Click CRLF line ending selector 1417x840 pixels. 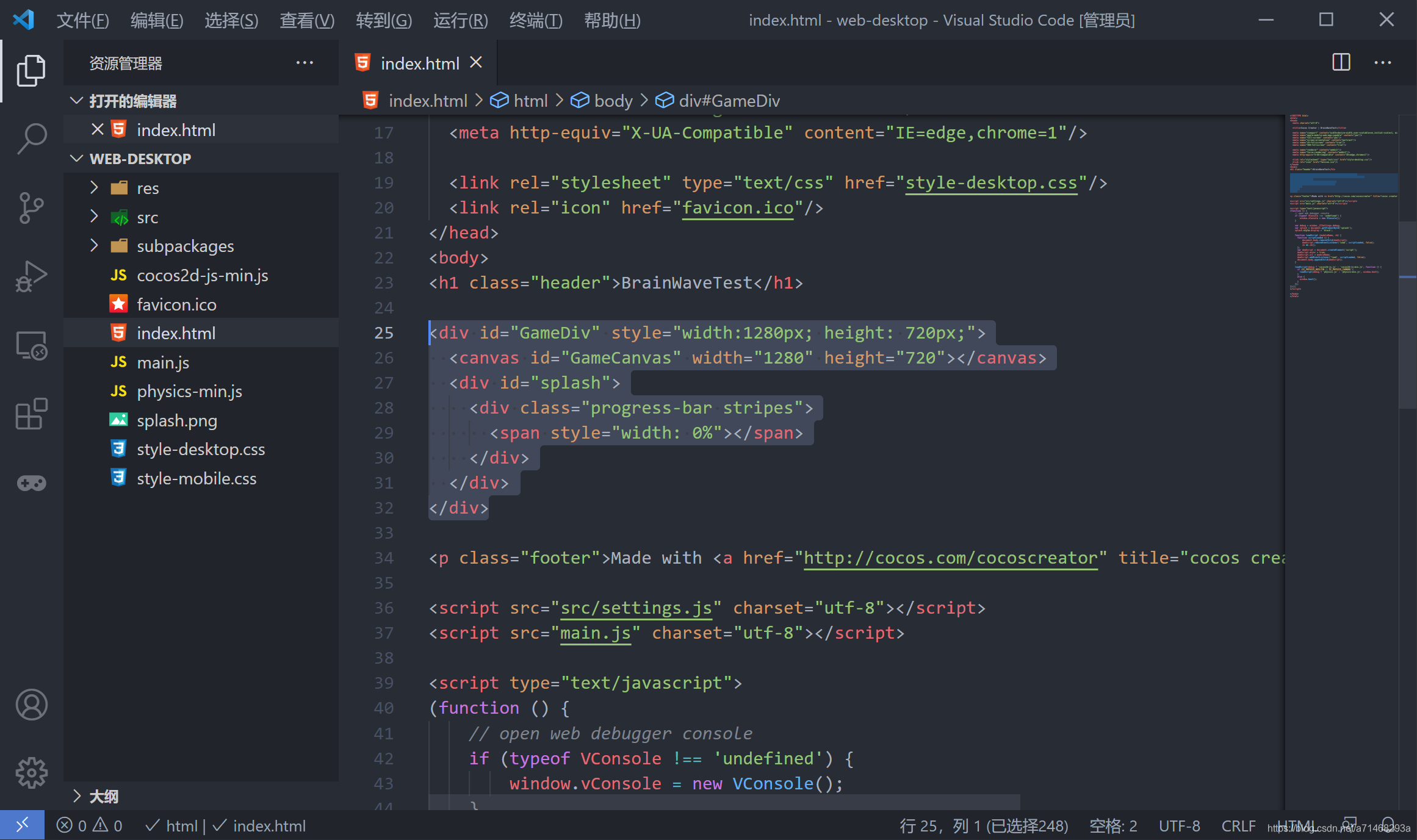[1238, 825]
